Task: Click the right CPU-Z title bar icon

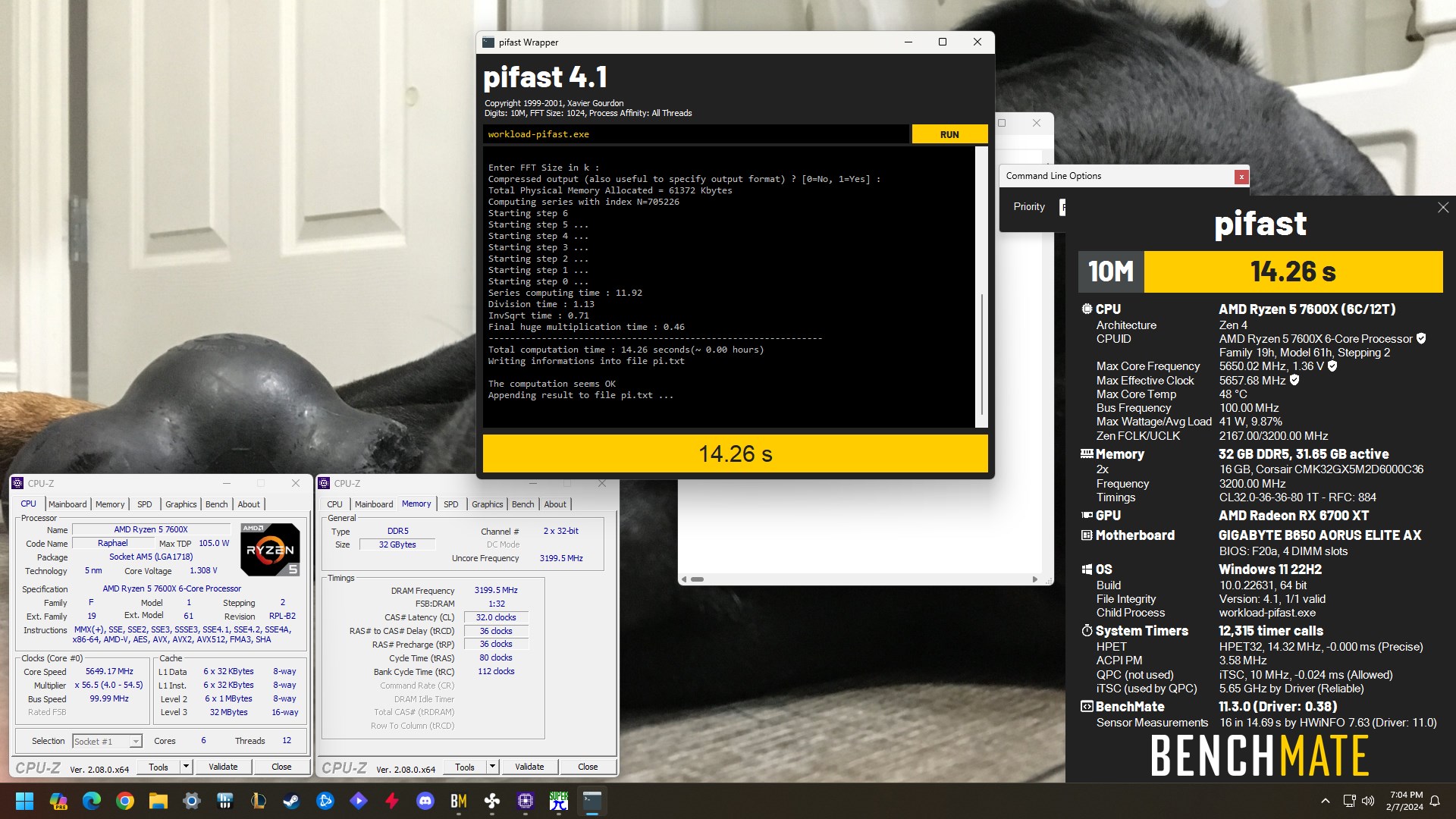Action: click(325, 483)
